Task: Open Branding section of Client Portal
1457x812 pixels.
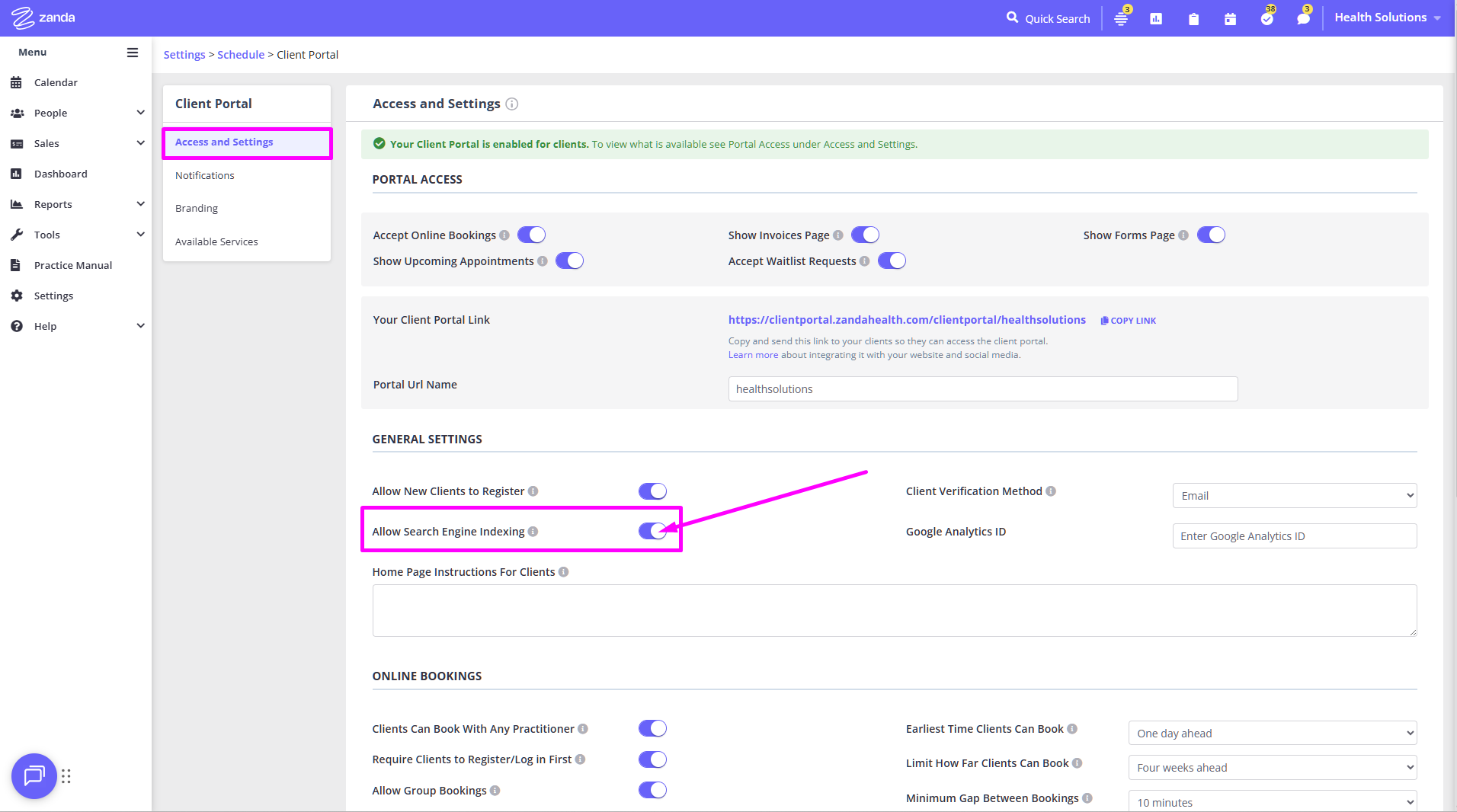Action: (197, 209)
